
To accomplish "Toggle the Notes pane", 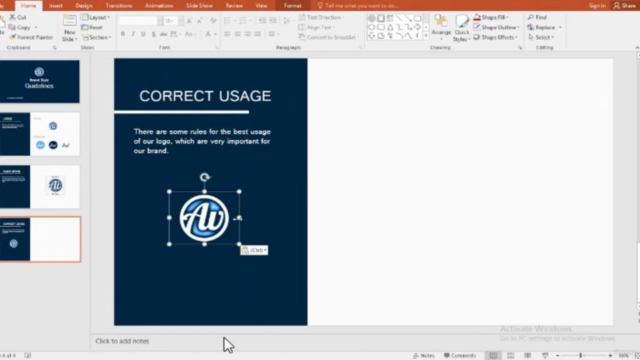I will [424, 356].
